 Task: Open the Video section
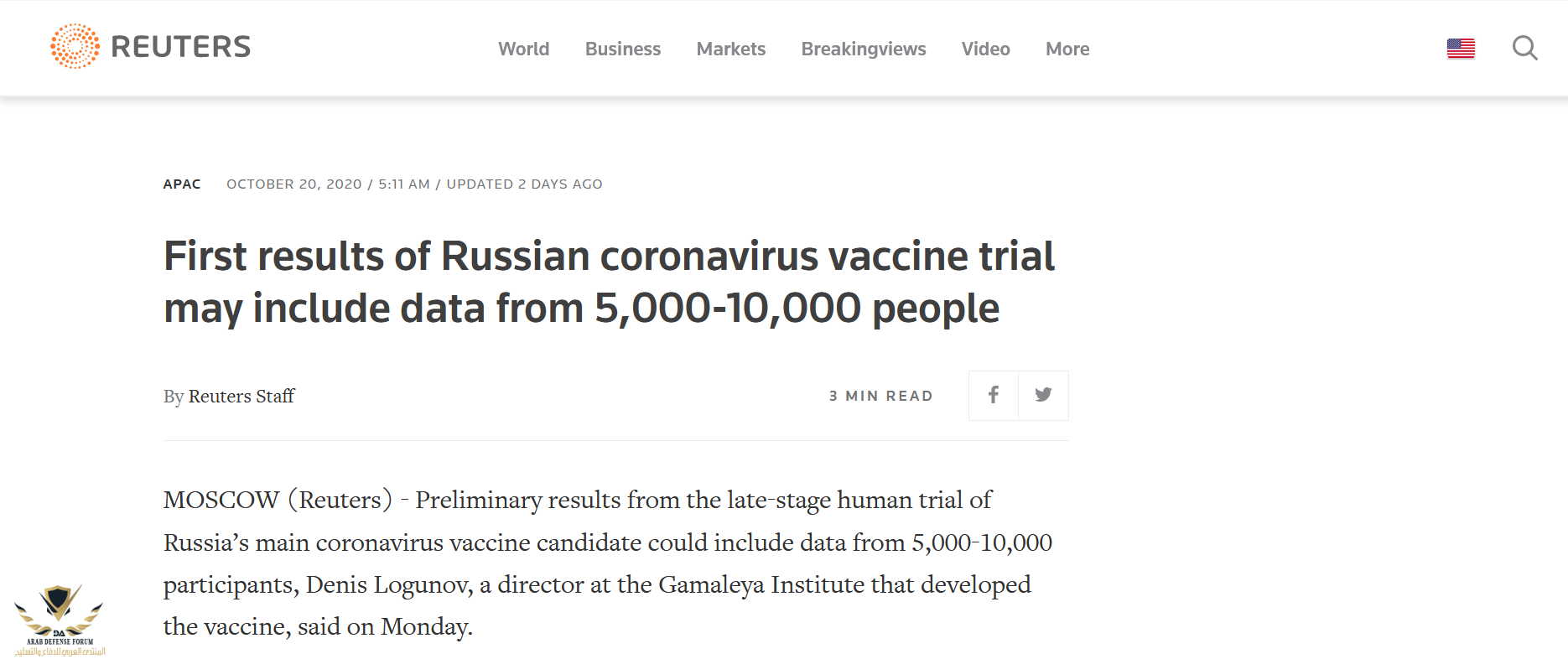(x=985, y=49)
